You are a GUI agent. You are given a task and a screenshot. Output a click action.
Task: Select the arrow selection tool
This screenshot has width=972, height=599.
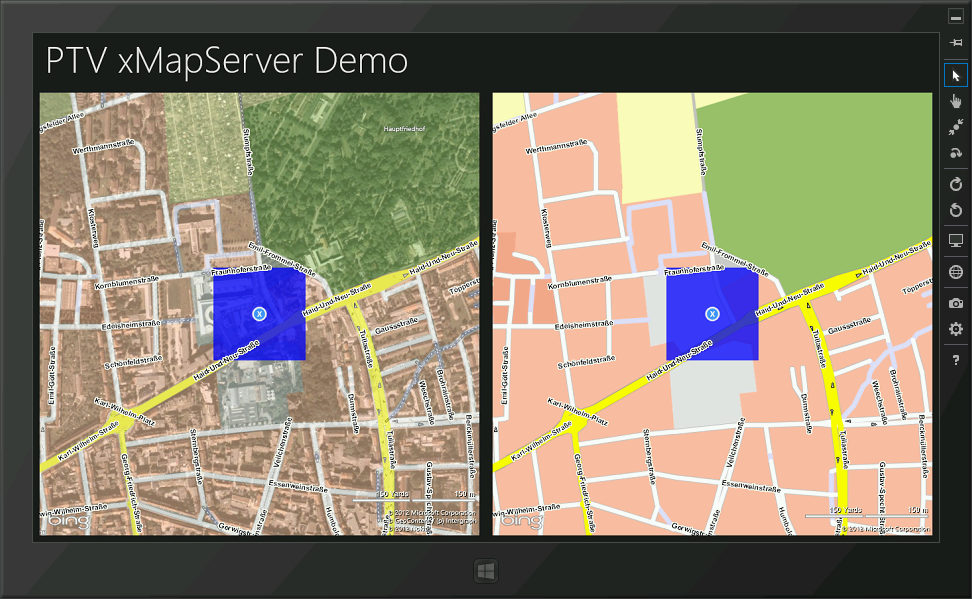pos(956,73)
